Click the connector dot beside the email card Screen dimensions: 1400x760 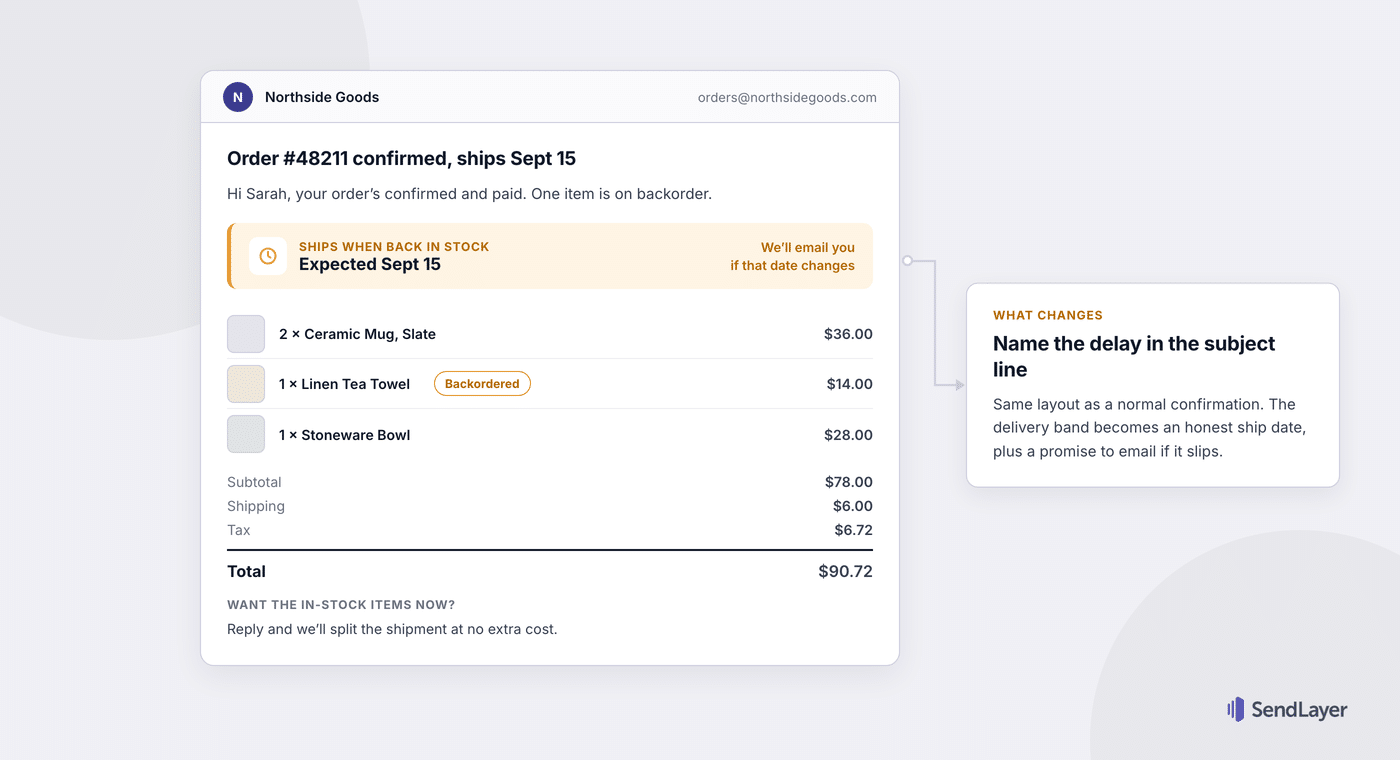point(907,260)
